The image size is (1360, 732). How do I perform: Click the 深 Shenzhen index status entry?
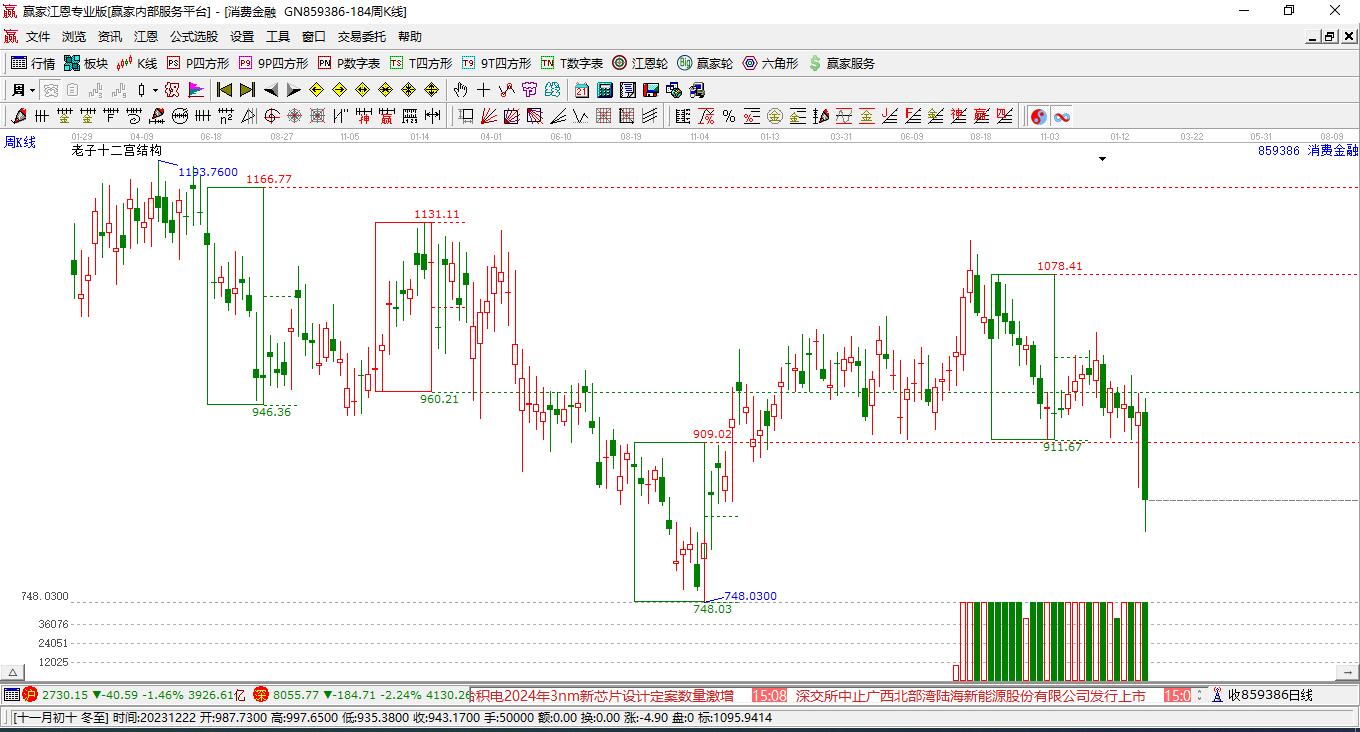pos(362,694)
